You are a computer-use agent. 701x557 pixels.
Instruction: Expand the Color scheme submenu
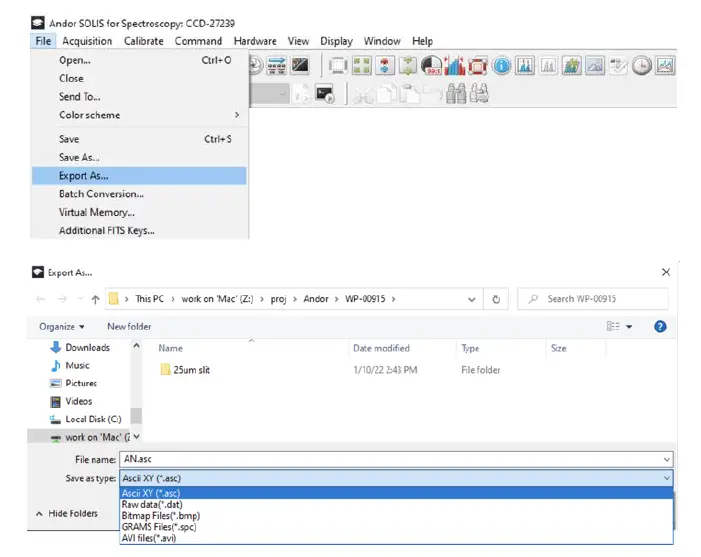pos(139,115)
